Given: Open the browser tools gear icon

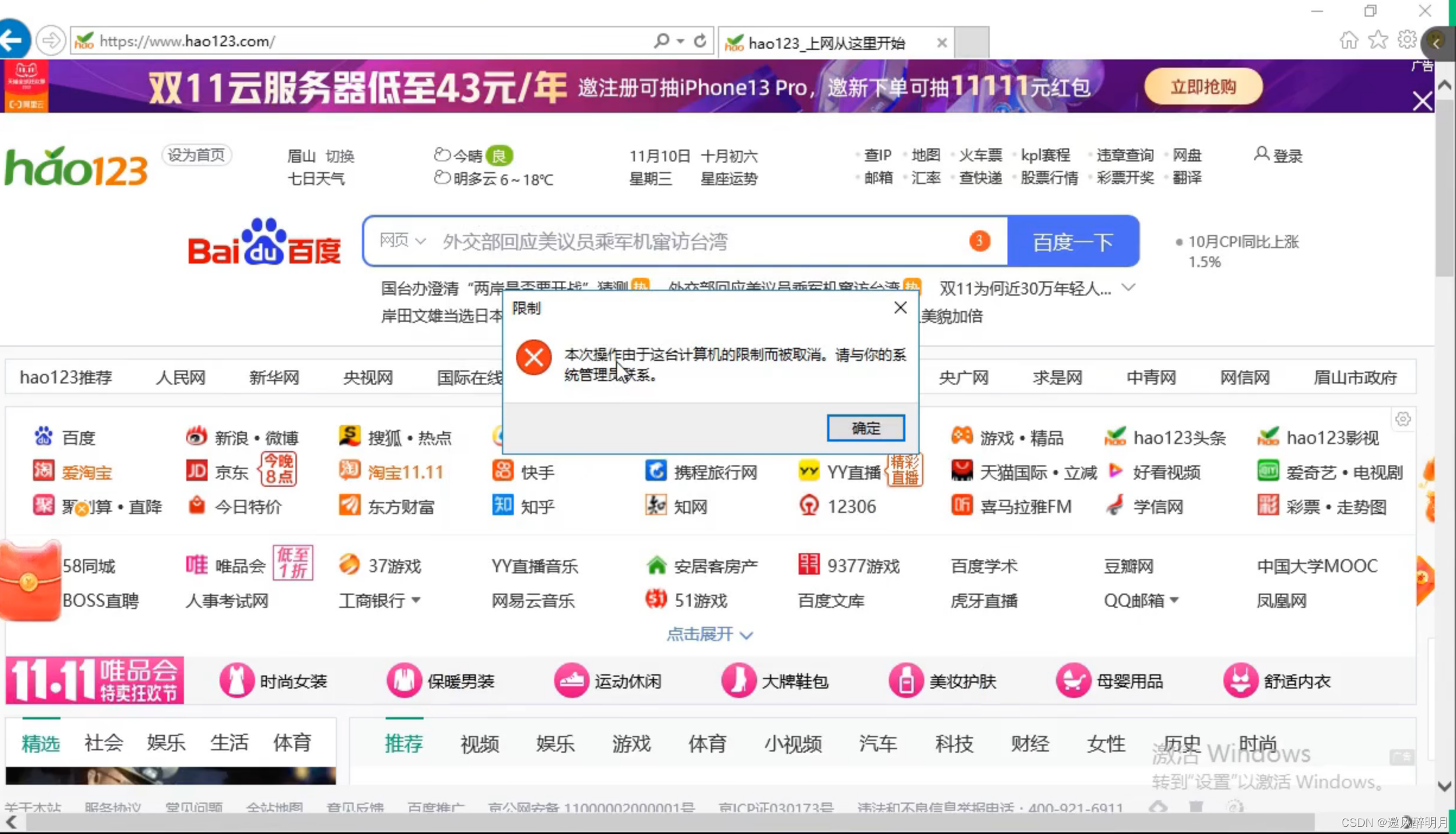Looking at the screenshot, I should pyautogui.click(x=1407, y=40).
